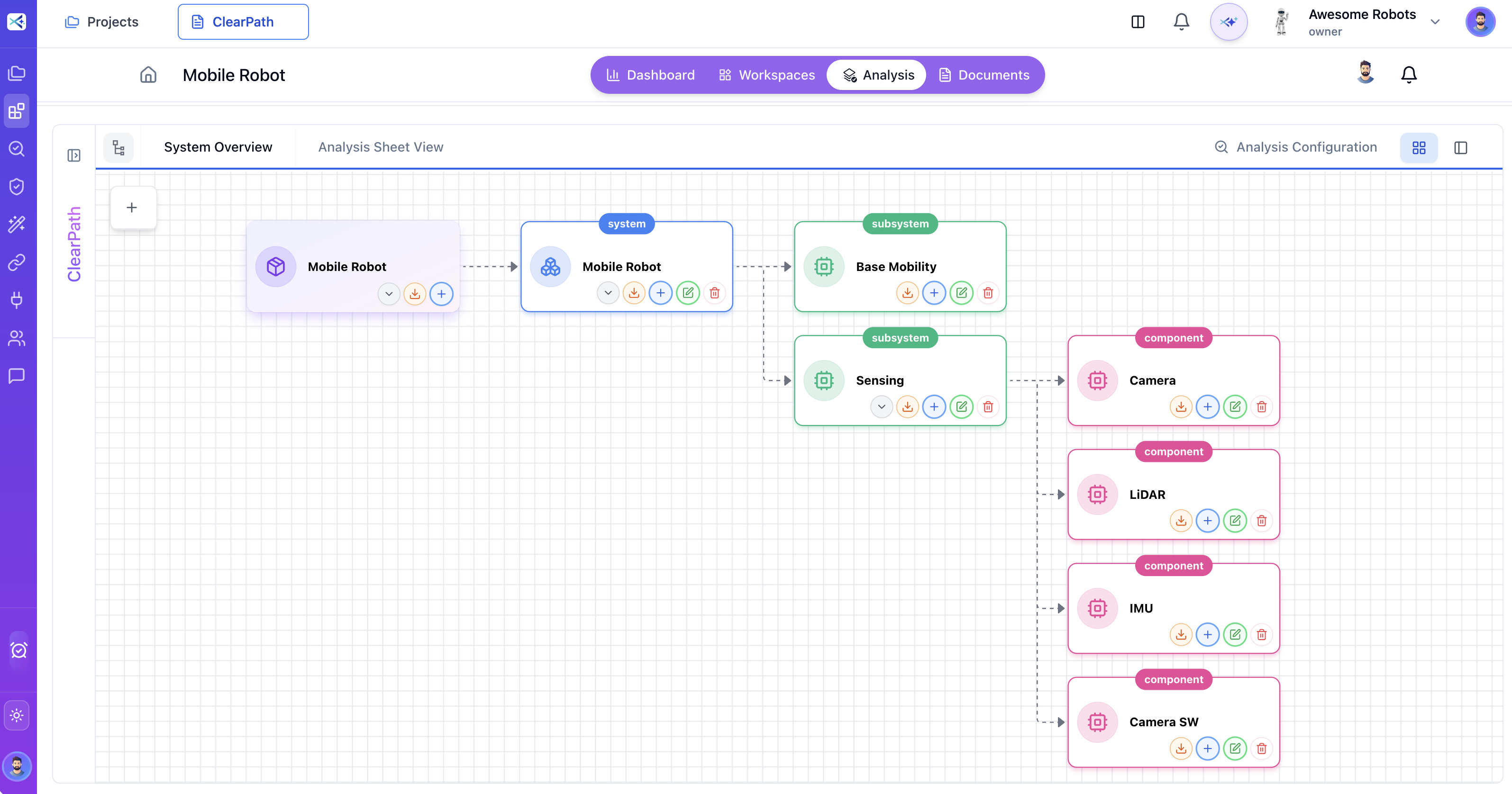
Task: Select the plug integrations icon in the sidebar
Action: 17,300
